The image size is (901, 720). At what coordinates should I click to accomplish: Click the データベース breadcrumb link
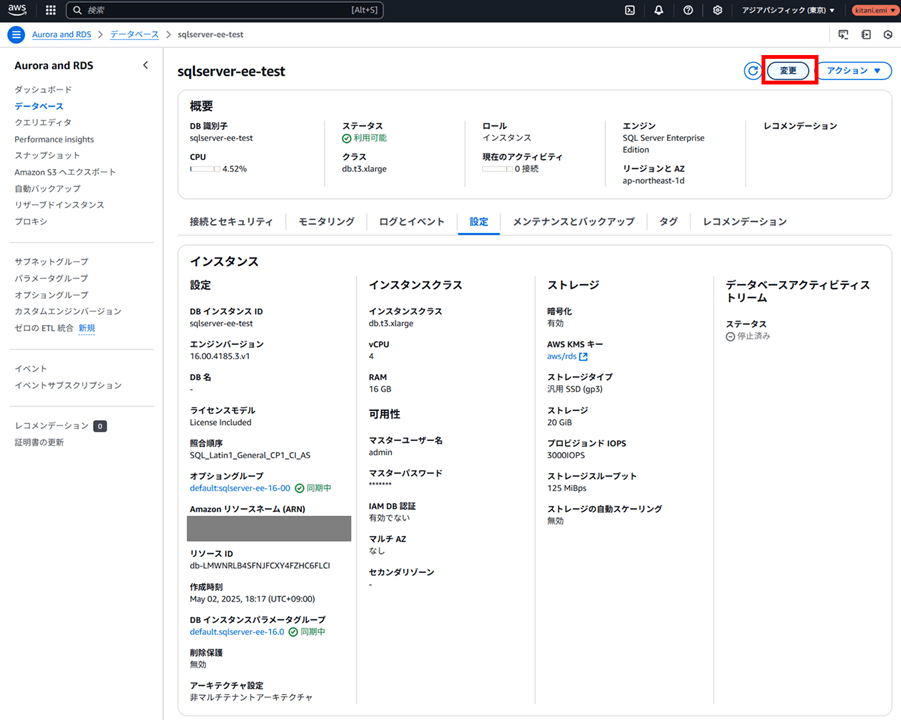134,34
